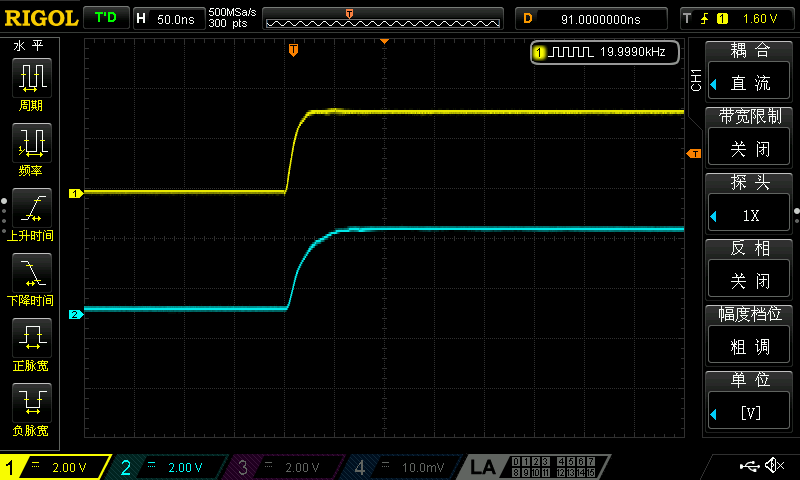This screenshot has width=800, height=480.
Task: Click the rising edge trigger icon
Action: pyautogui.click(x=705, y=19)
